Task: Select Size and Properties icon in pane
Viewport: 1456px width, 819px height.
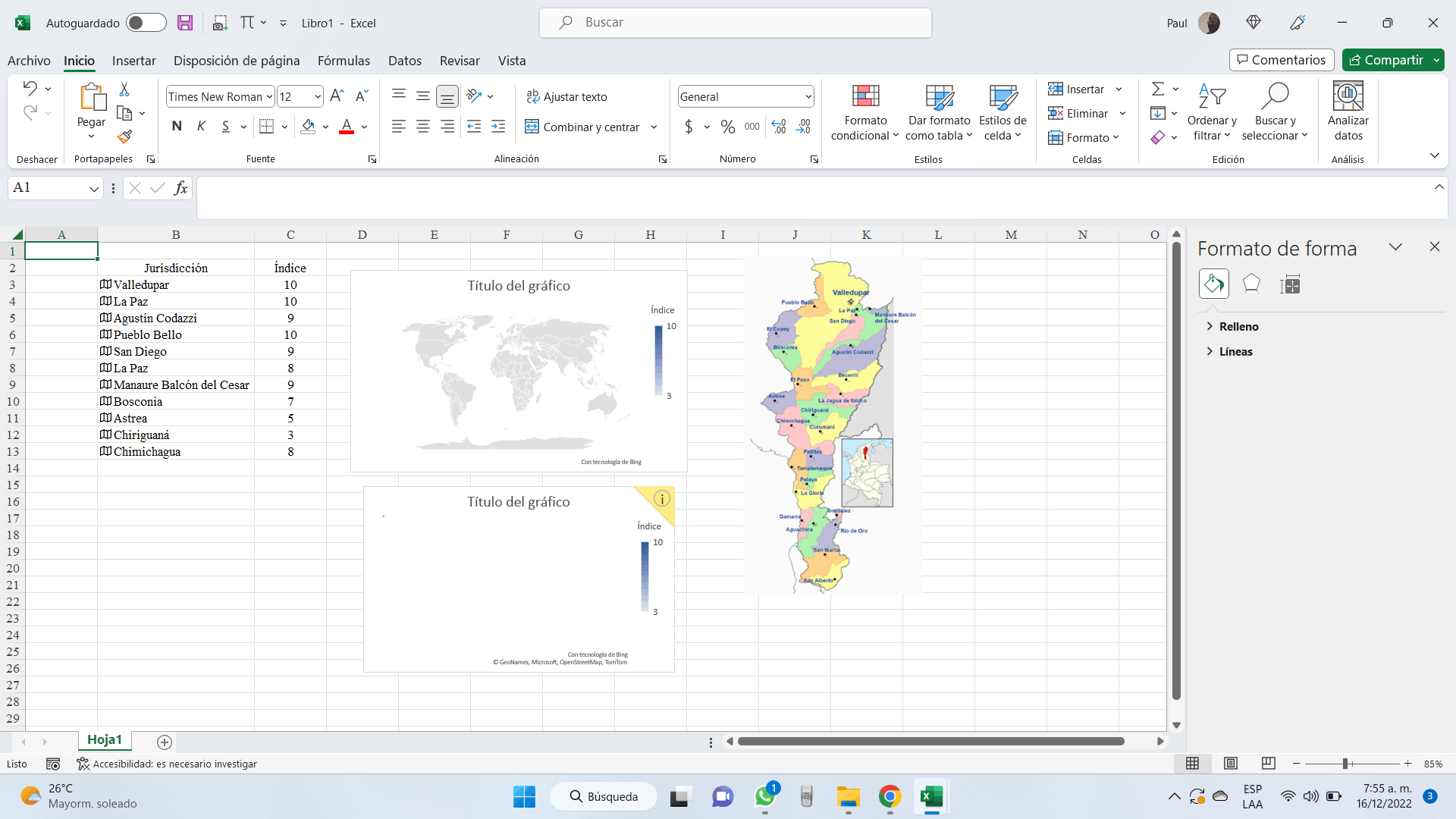Action: click(x=1290, y=285)
